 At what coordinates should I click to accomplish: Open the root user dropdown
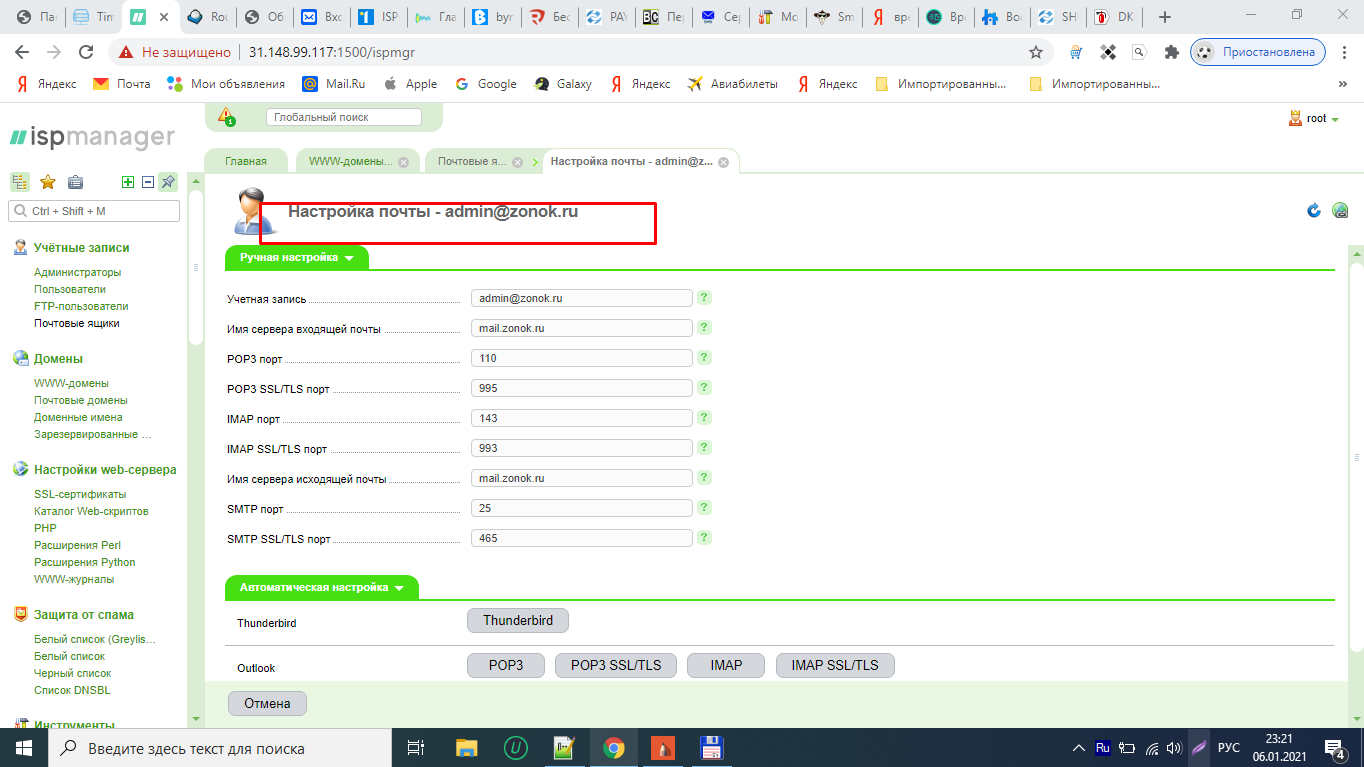point(1315,118)
